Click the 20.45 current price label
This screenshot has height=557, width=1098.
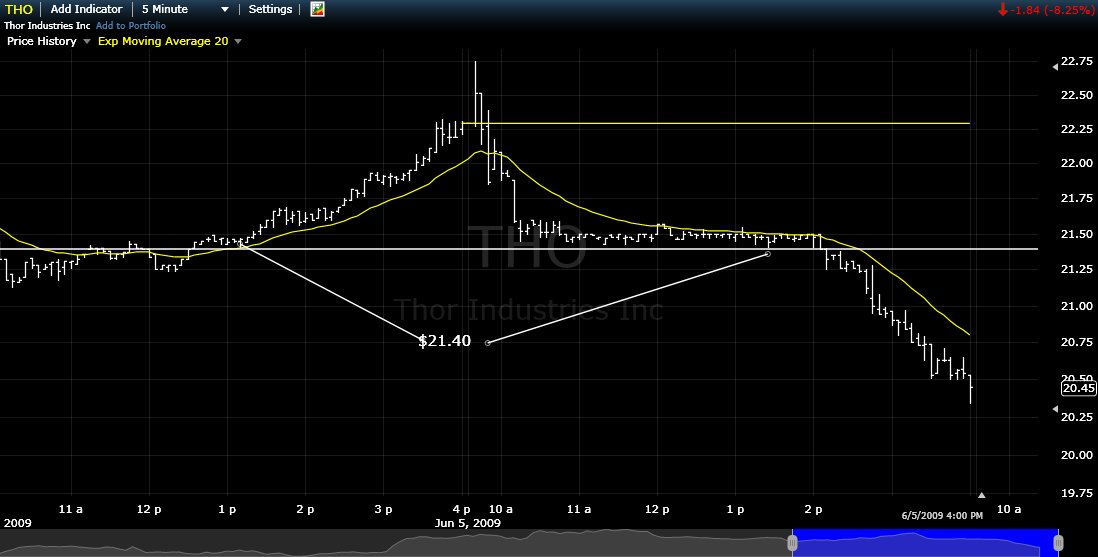(x=1078, y=388)
